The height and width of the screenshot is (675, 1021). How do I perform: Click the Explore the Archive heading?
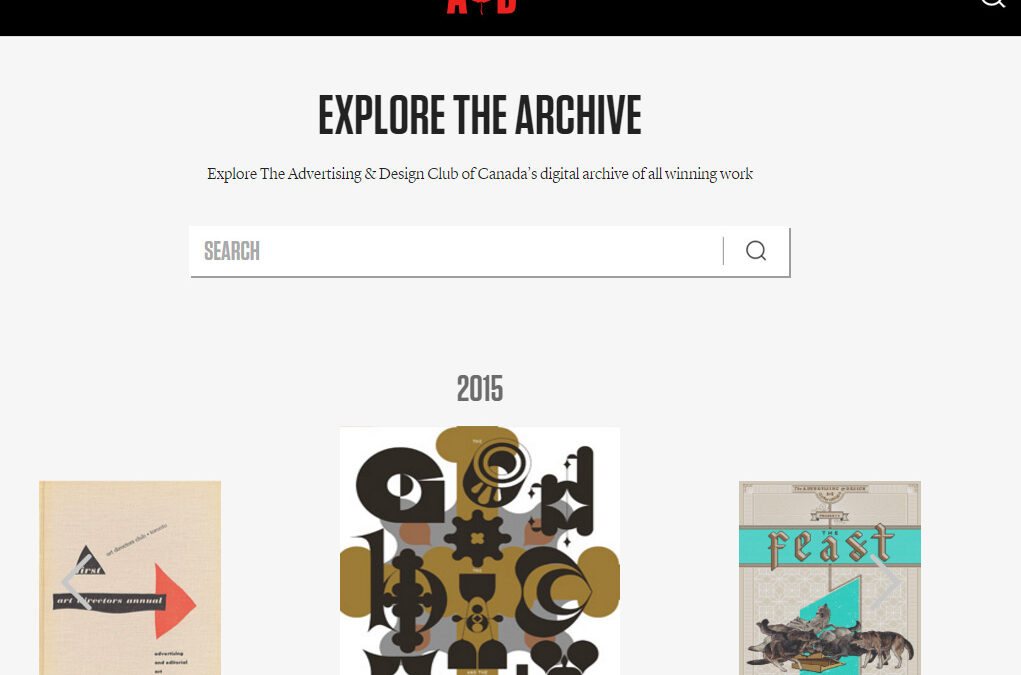(x=480, y=115)
